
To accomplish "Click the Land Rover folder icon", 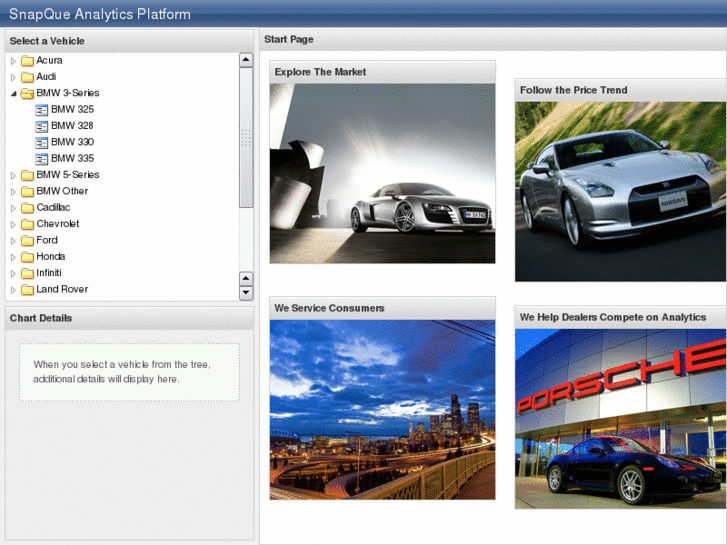I will [27, 290].
